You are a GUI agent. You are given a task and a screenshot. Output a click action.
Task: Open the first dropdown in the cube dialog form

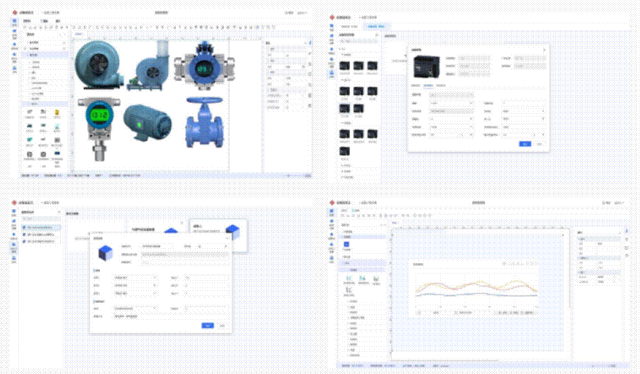(135, 278)
